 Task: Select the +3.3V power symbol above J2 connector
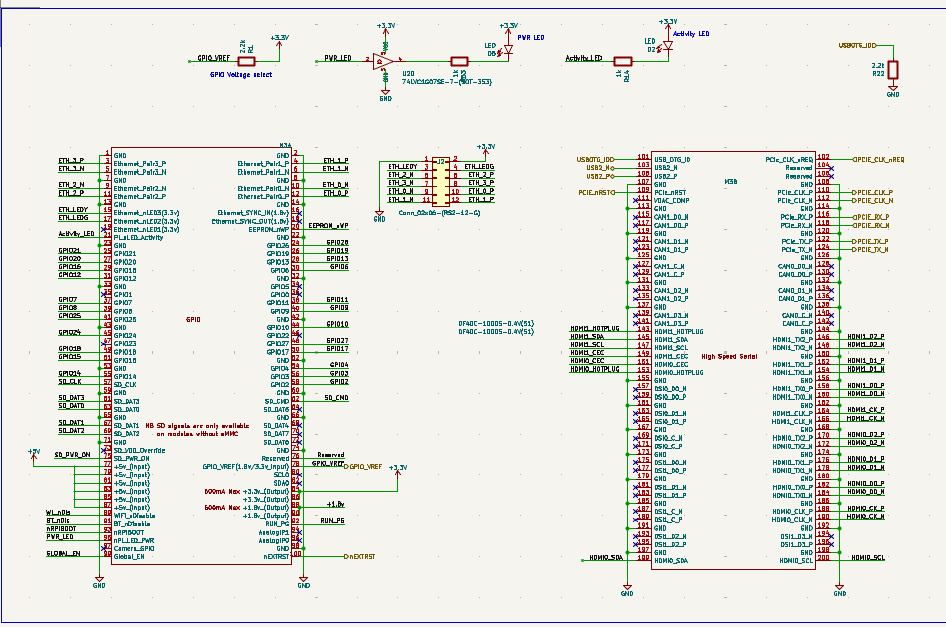485,148
